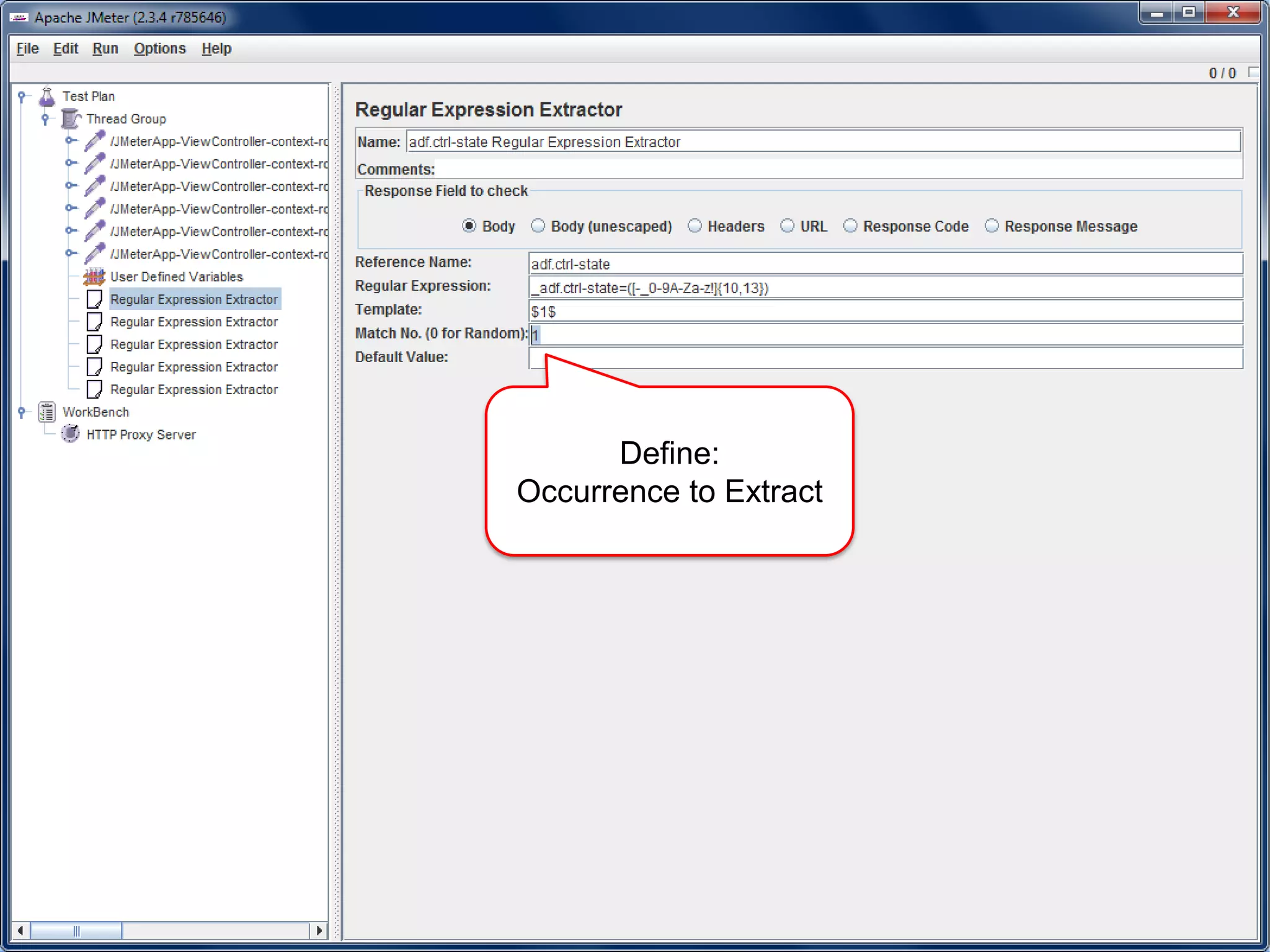Collapse the WorkBench tree node
Image resolution: width=1270 pixels, height=952 pixels.
click(x=22, y=412)
